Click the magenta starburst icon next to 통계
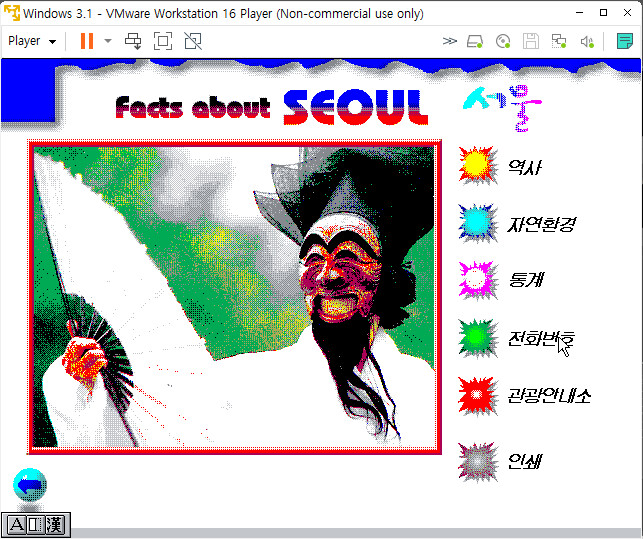This screenshot has height=539, width=643. coord(477,280)
